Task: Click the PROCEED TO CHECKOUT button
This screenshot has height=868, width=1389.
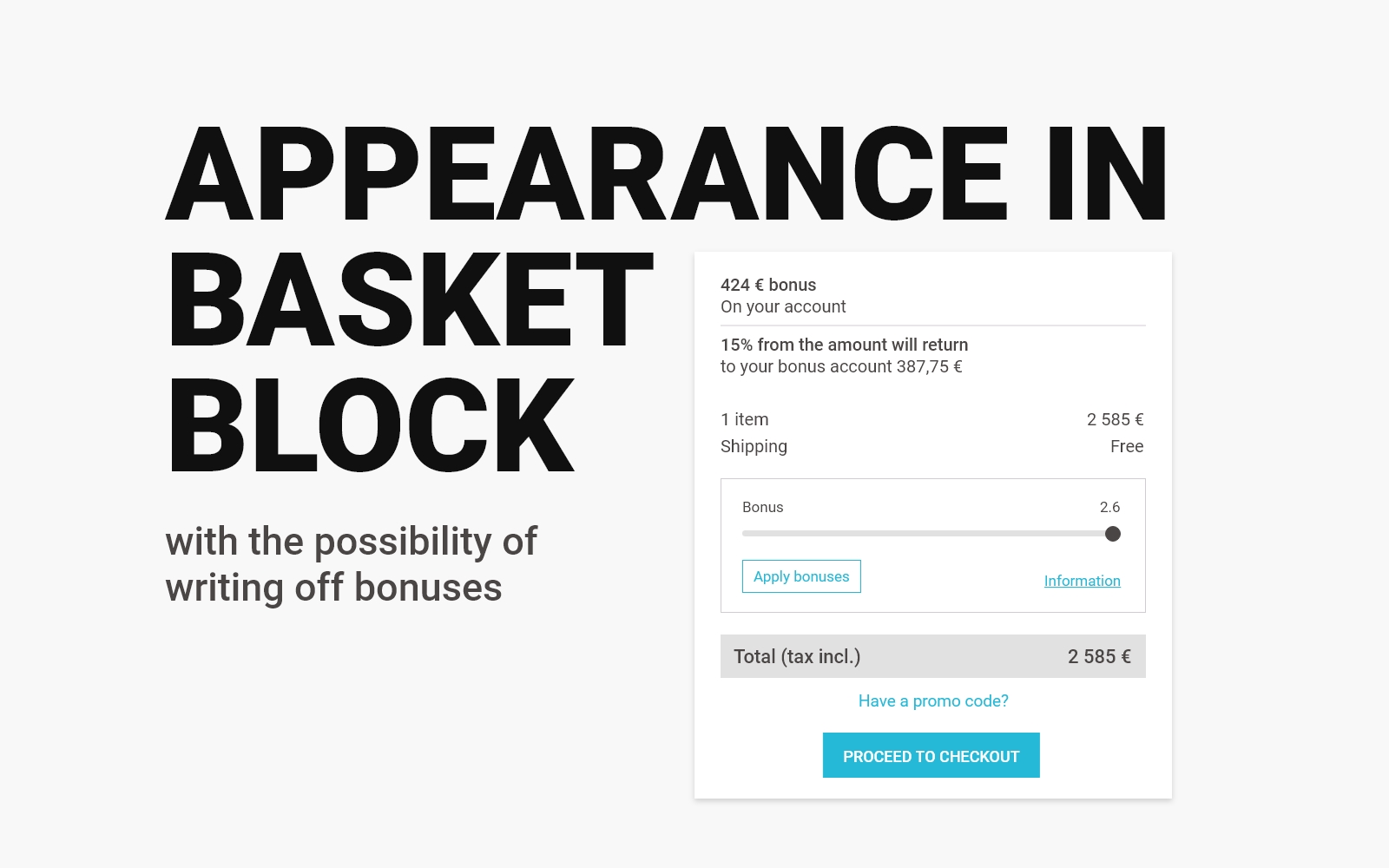Action: 931,755
